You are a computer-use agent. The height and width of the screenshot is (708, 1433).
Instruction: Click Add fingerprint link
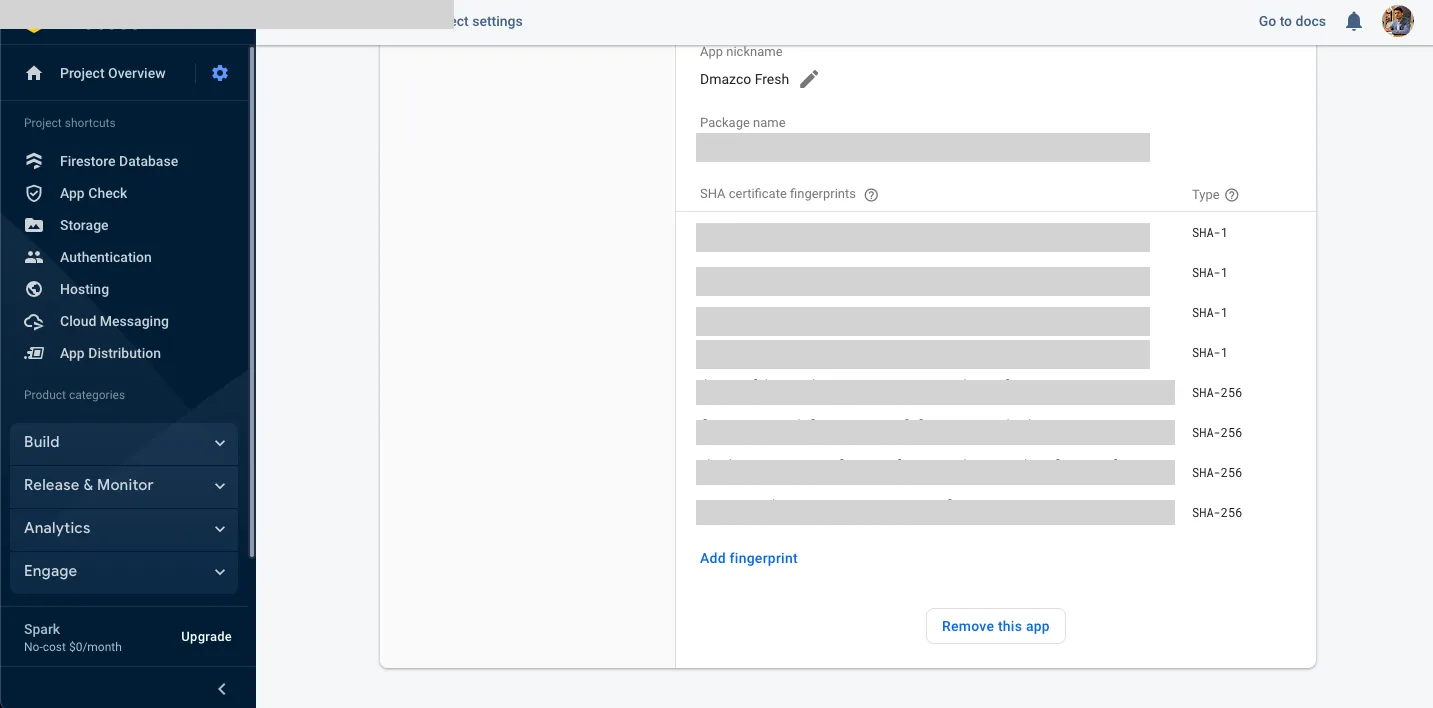(749, 559)
